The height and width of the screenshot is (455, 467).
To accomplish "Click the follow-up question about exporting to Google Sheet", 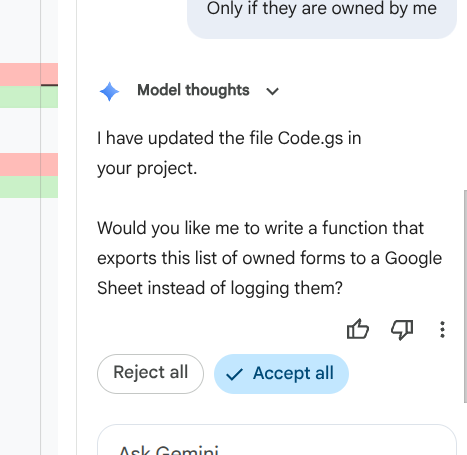I will click(269, 258).
